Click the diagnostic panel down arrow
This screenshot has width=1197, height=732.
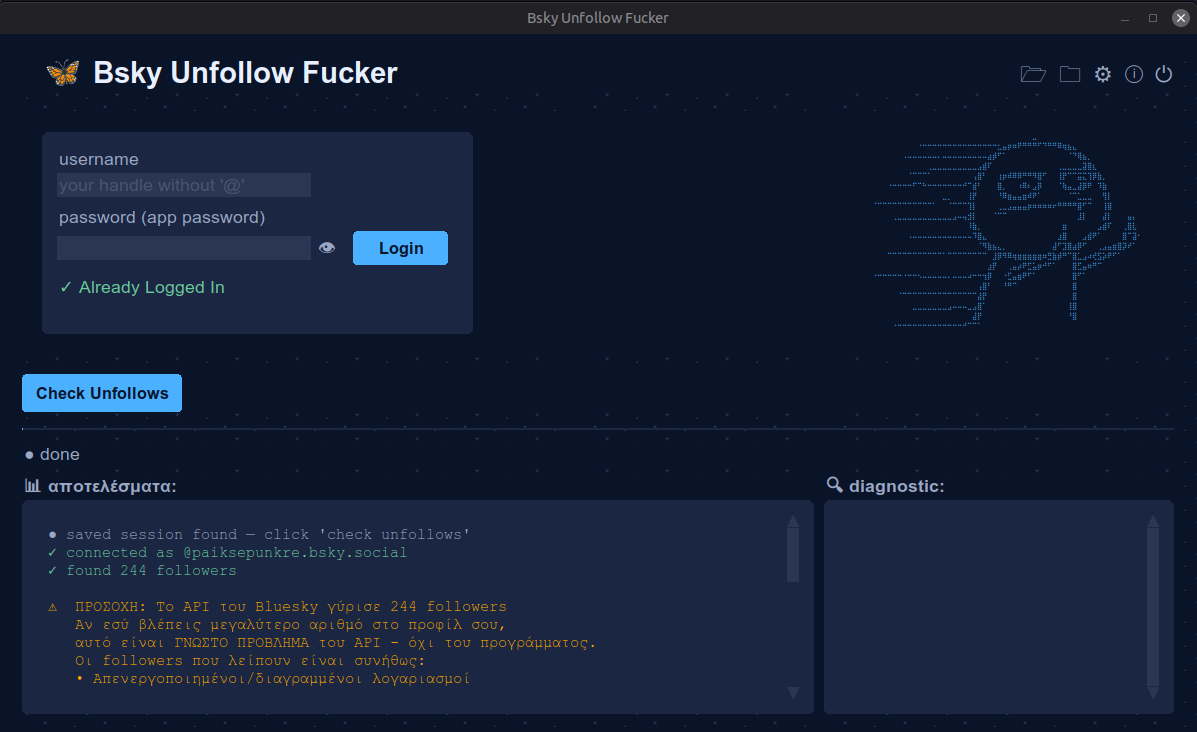[x=1153, y=692]
